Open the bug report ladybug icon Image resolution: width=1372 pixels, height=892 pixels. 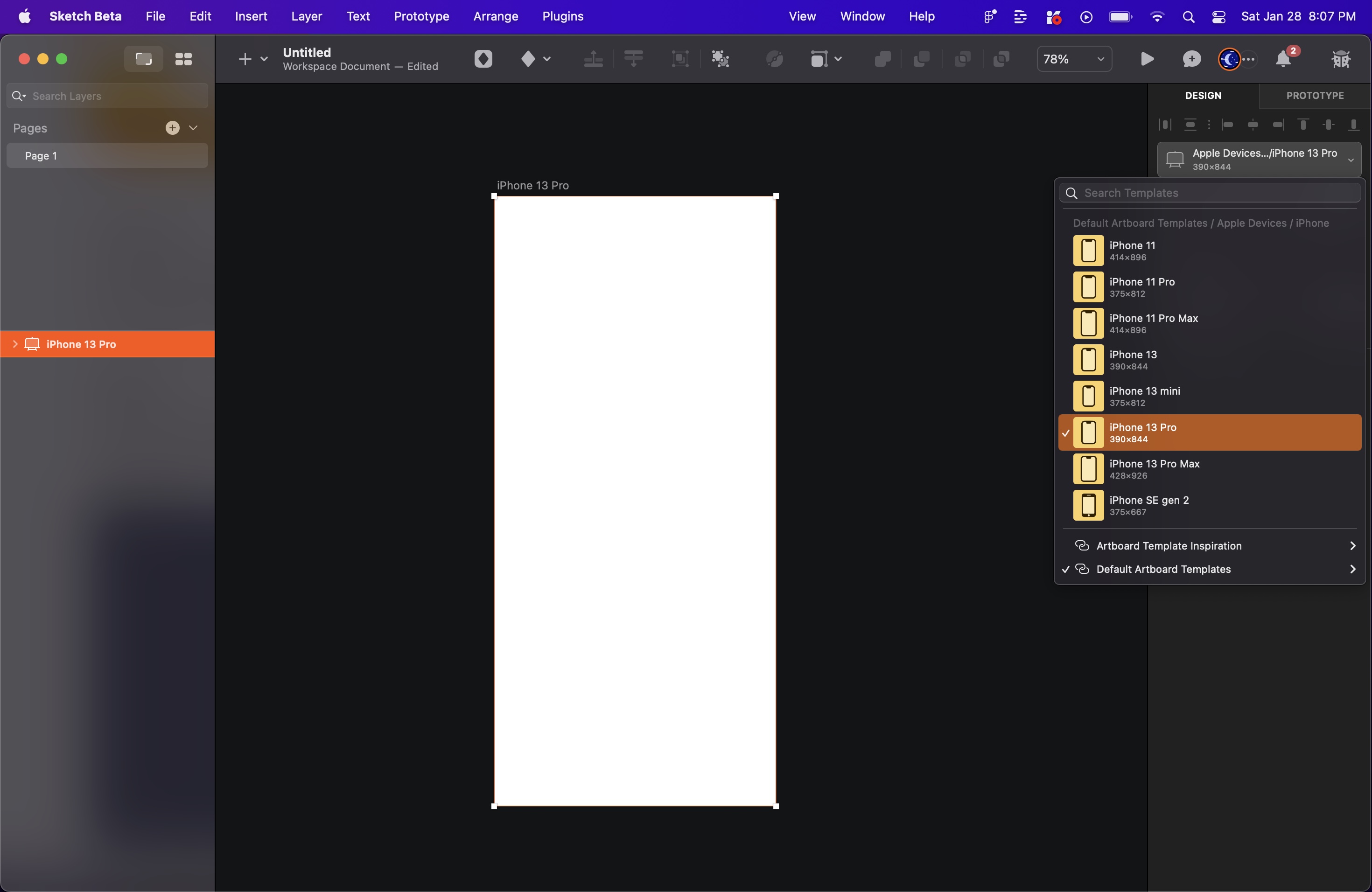point(1342,59)
